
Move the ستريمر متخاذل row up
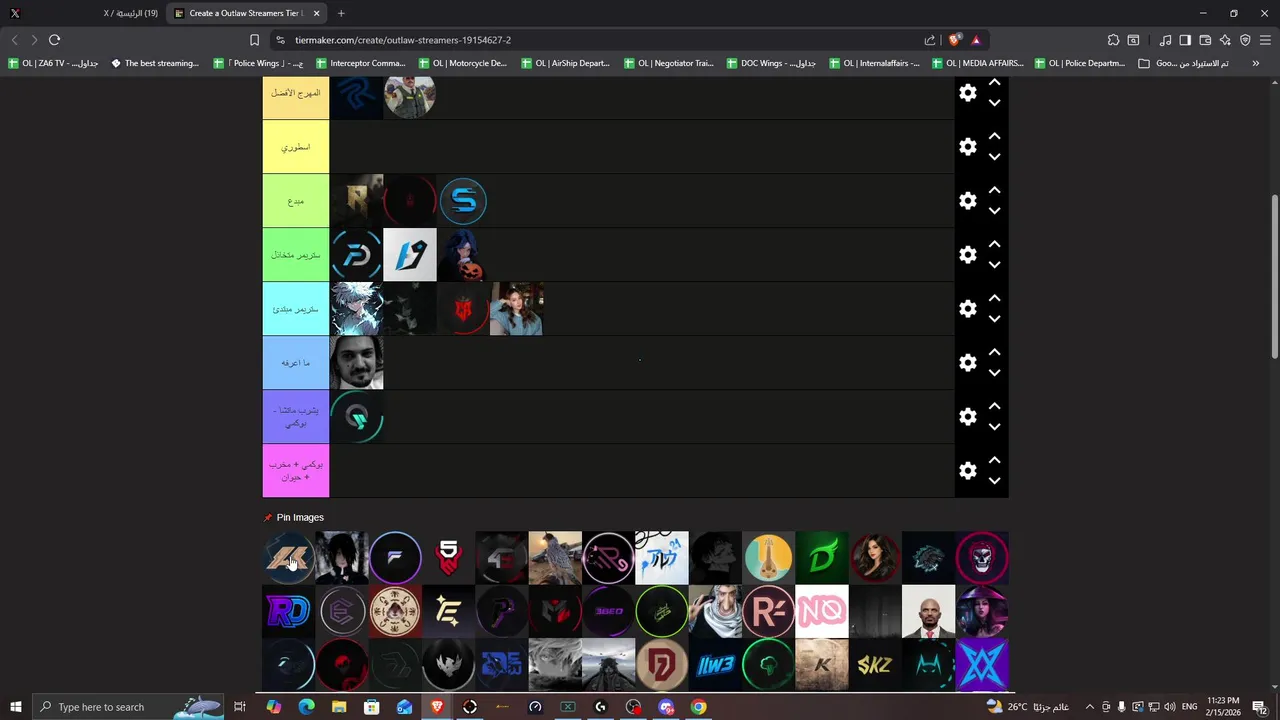[x=995, y=244]
